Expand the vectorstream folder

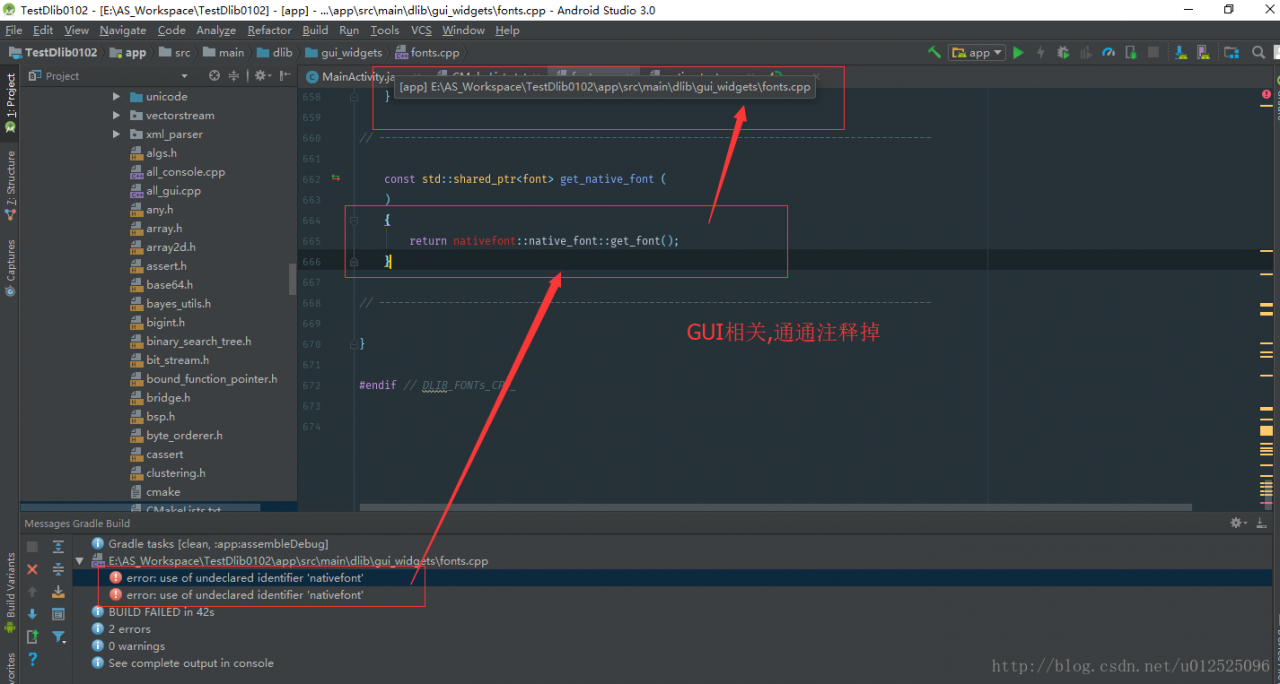pos(117,116)
